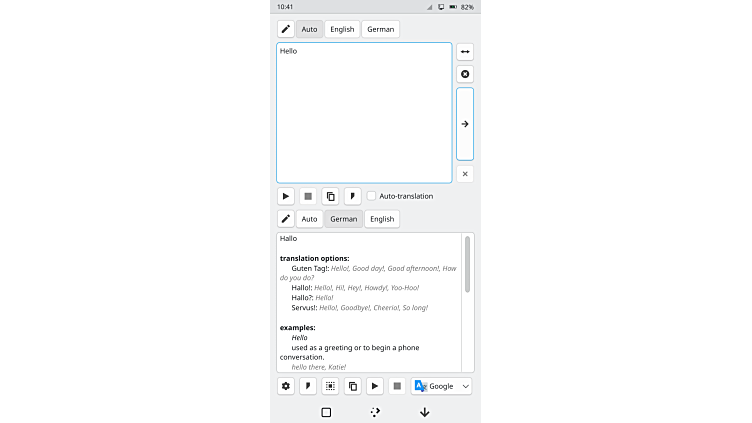Click the swap languages arrows icon

click(x=465, y=51)
